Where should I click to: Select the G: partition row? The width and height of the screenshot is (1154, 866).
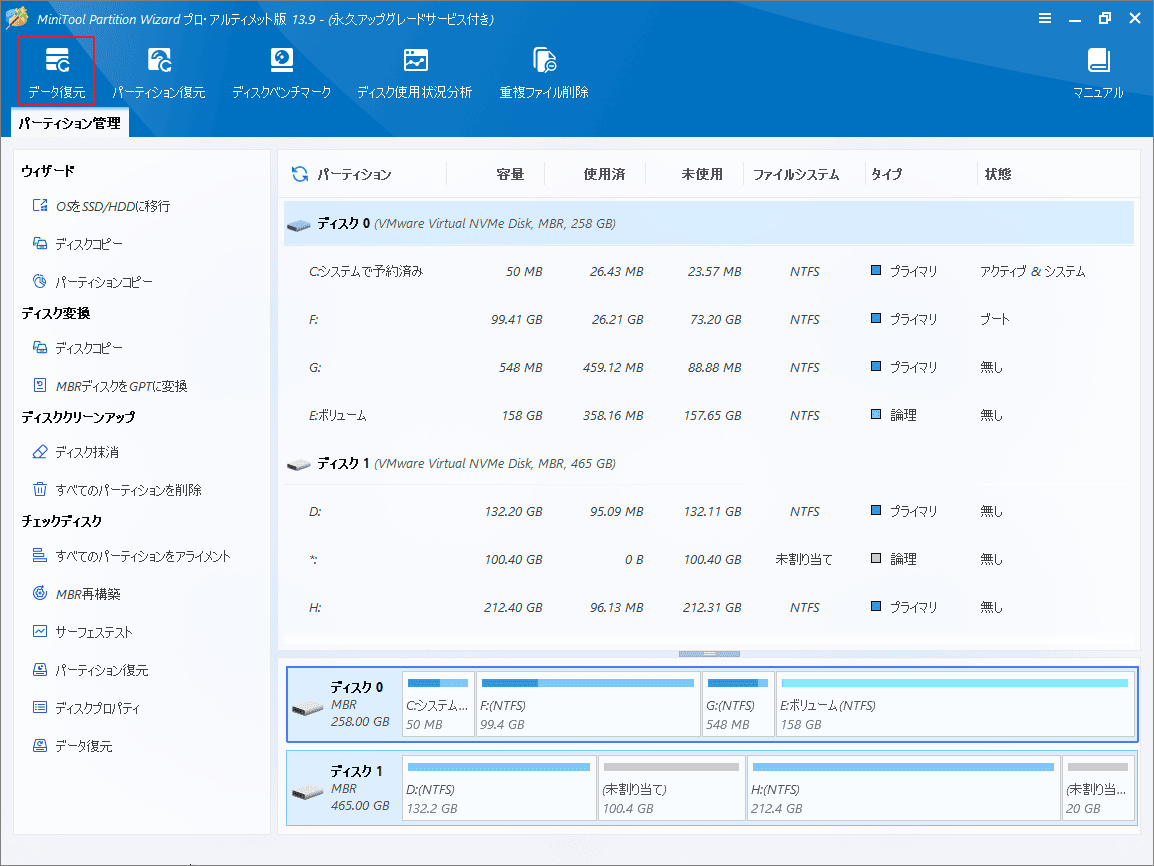[709, 367]
